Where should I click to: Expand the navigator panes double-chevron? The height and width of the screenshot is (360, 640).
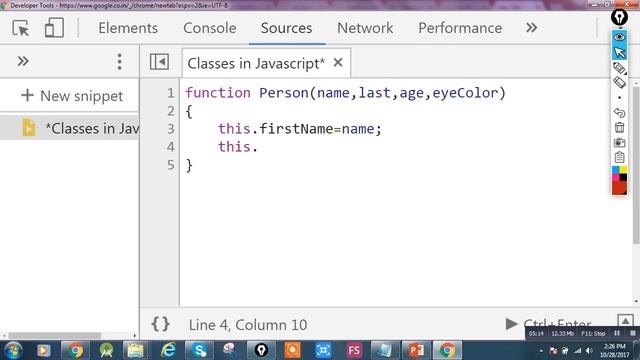(x=23, y=61)
